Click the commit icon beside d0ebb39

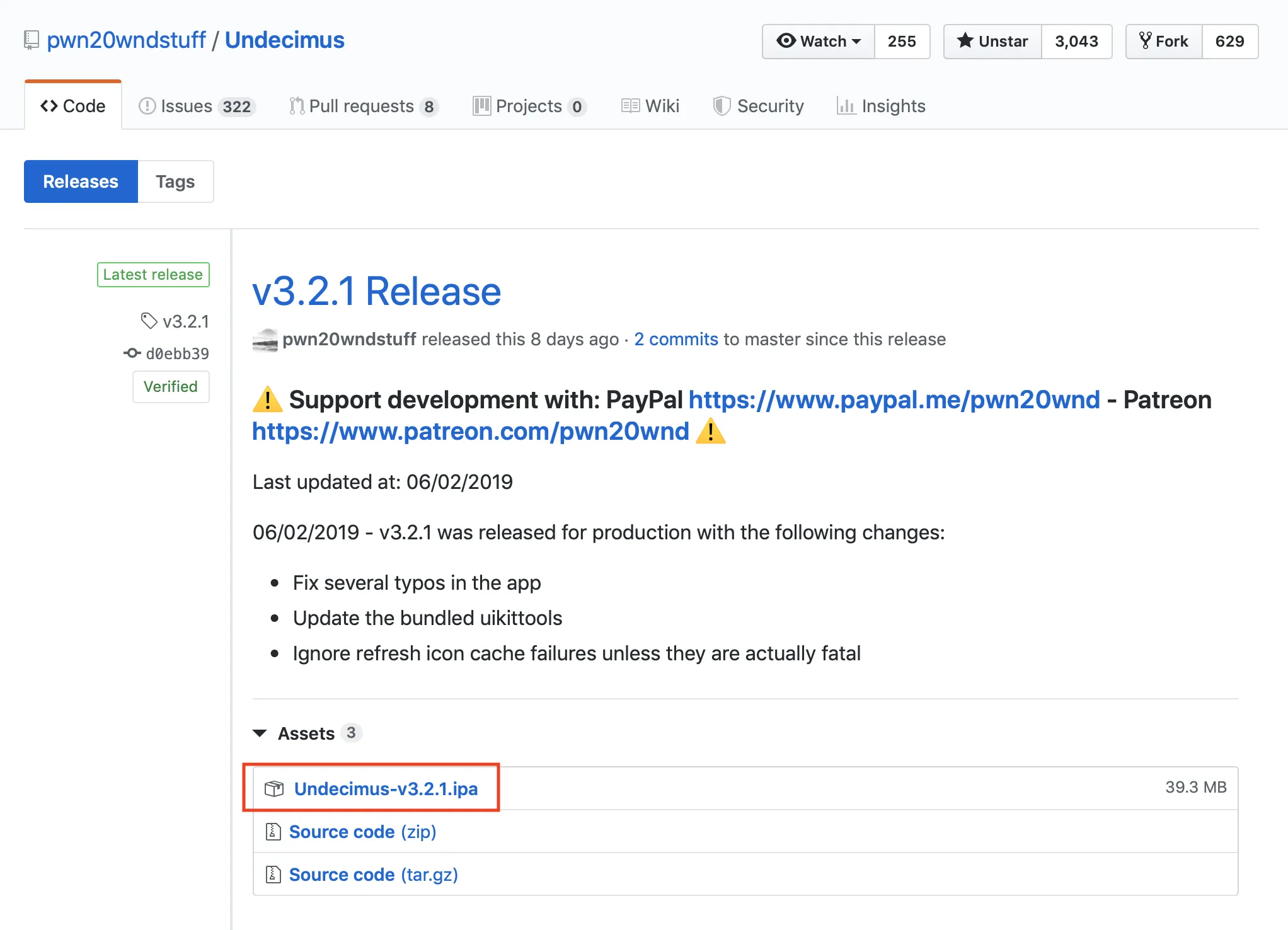[x=132, y=353]
